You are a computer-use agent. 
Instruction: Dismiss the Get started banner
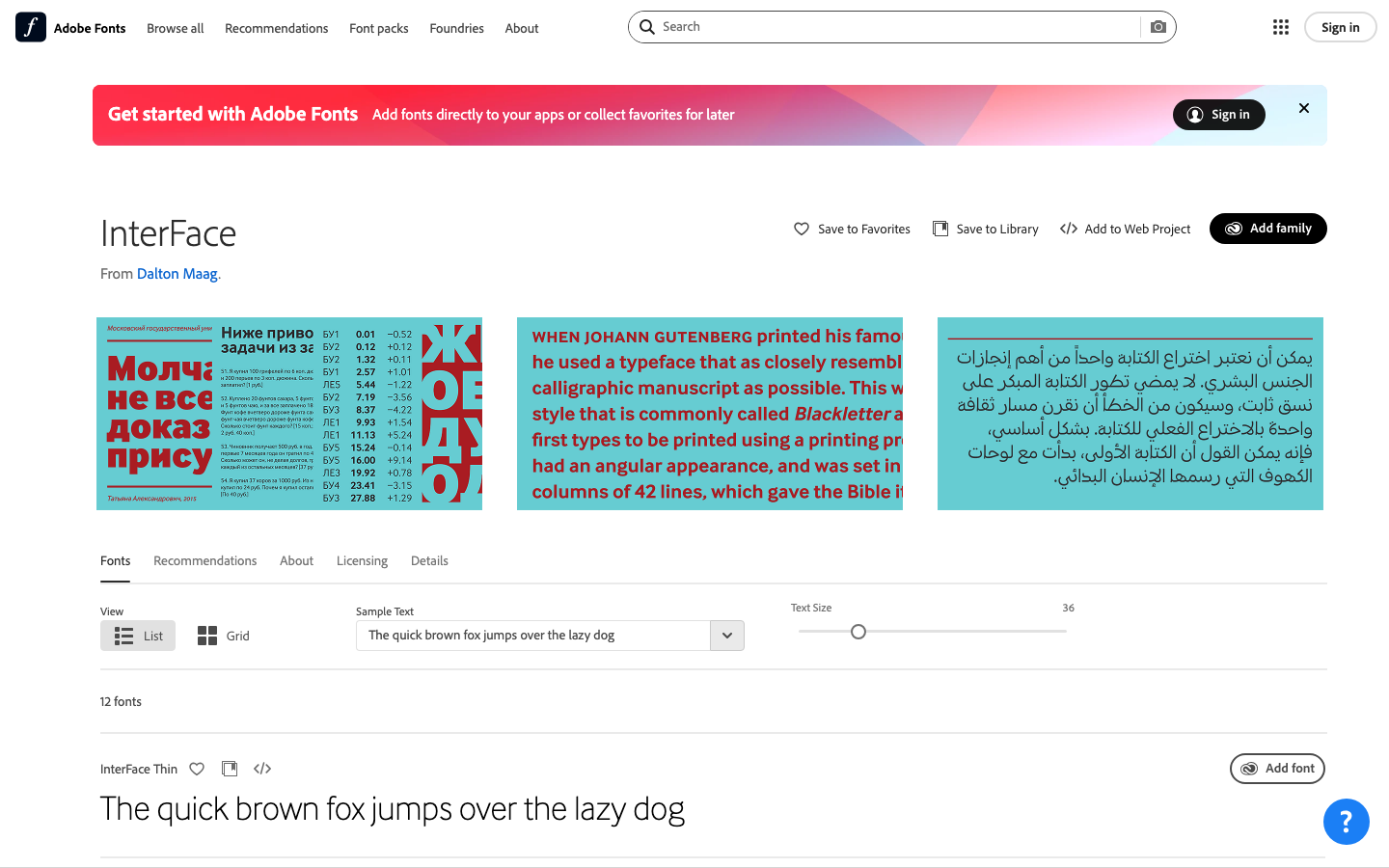point(1304,108)
